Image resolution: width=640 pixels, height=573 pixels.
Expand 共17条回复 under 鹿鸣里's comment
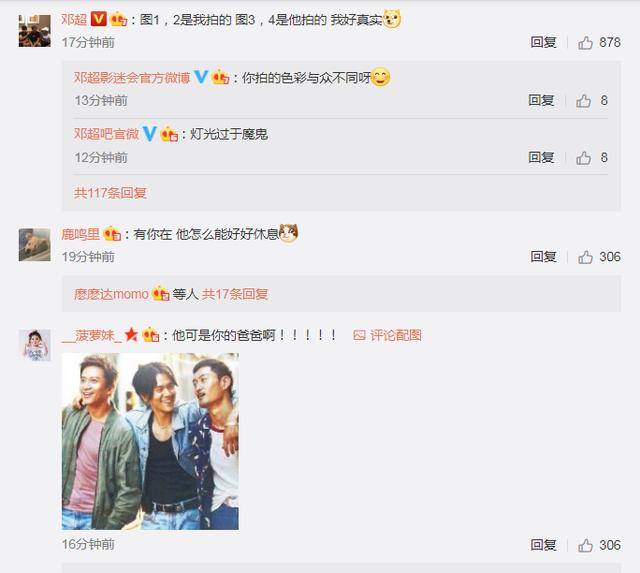click(235, 294)
